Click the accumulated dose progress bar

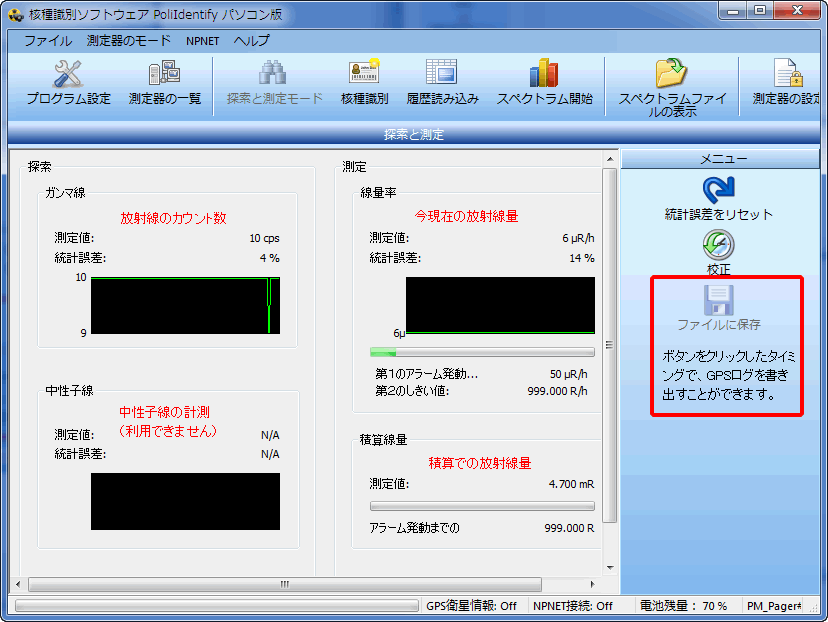click(482, 506)
